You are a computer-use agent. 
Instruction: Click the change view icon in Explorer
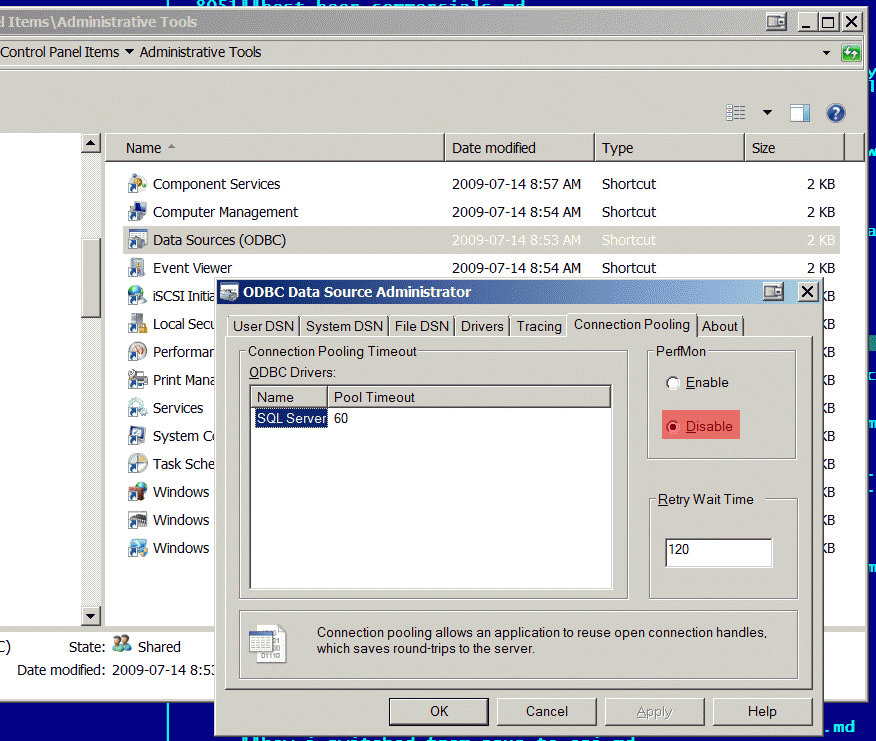[736, 113]
